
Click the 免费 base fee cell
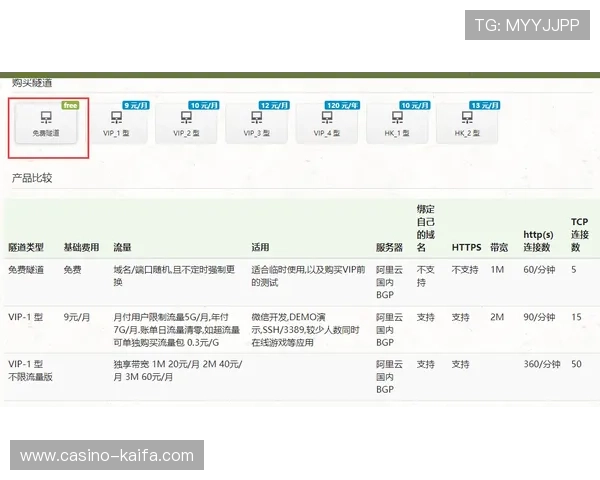[72, 270]
